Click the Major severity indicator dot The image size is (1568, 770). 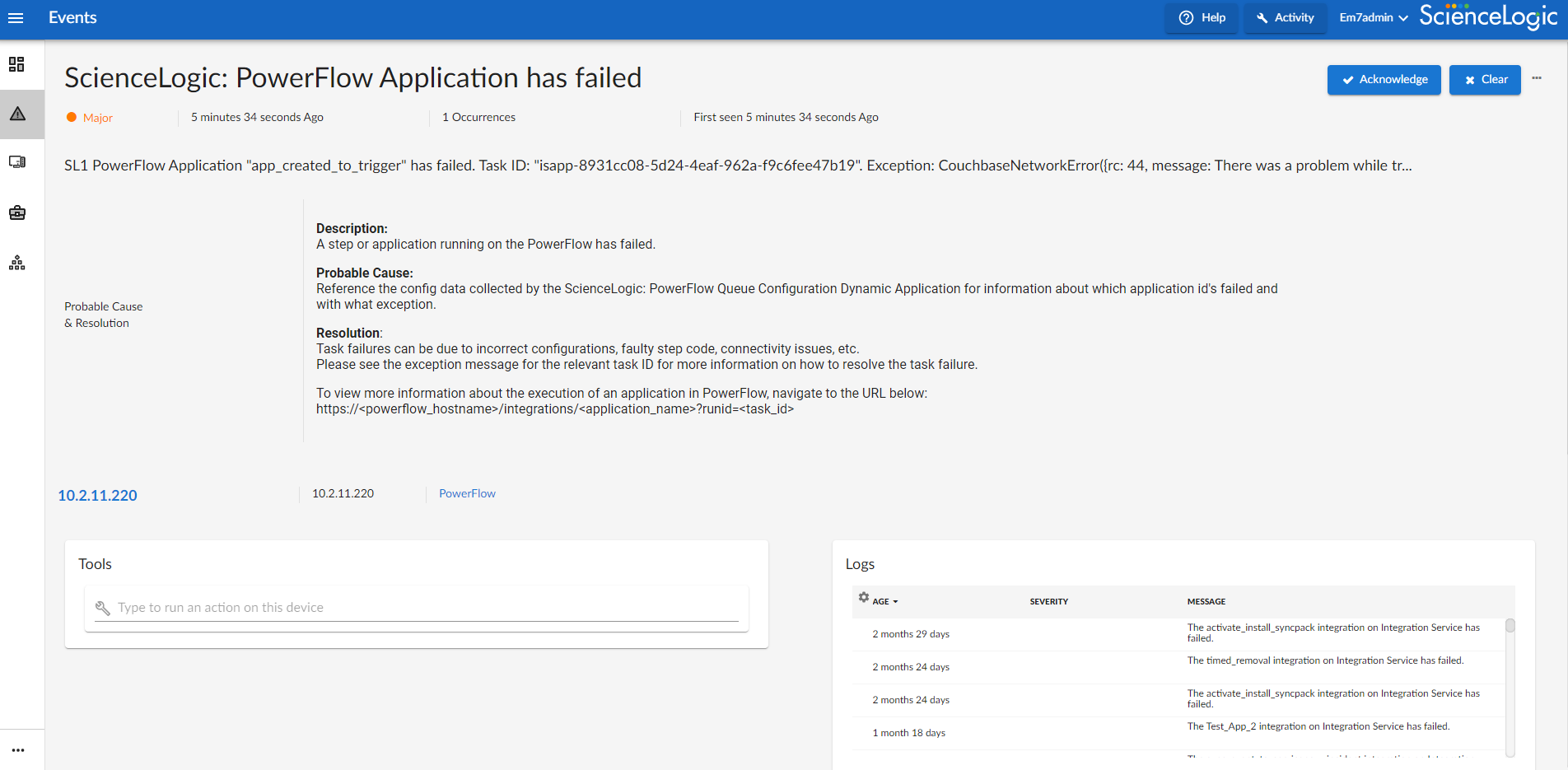pyautogui.click(x=71, y=118)
